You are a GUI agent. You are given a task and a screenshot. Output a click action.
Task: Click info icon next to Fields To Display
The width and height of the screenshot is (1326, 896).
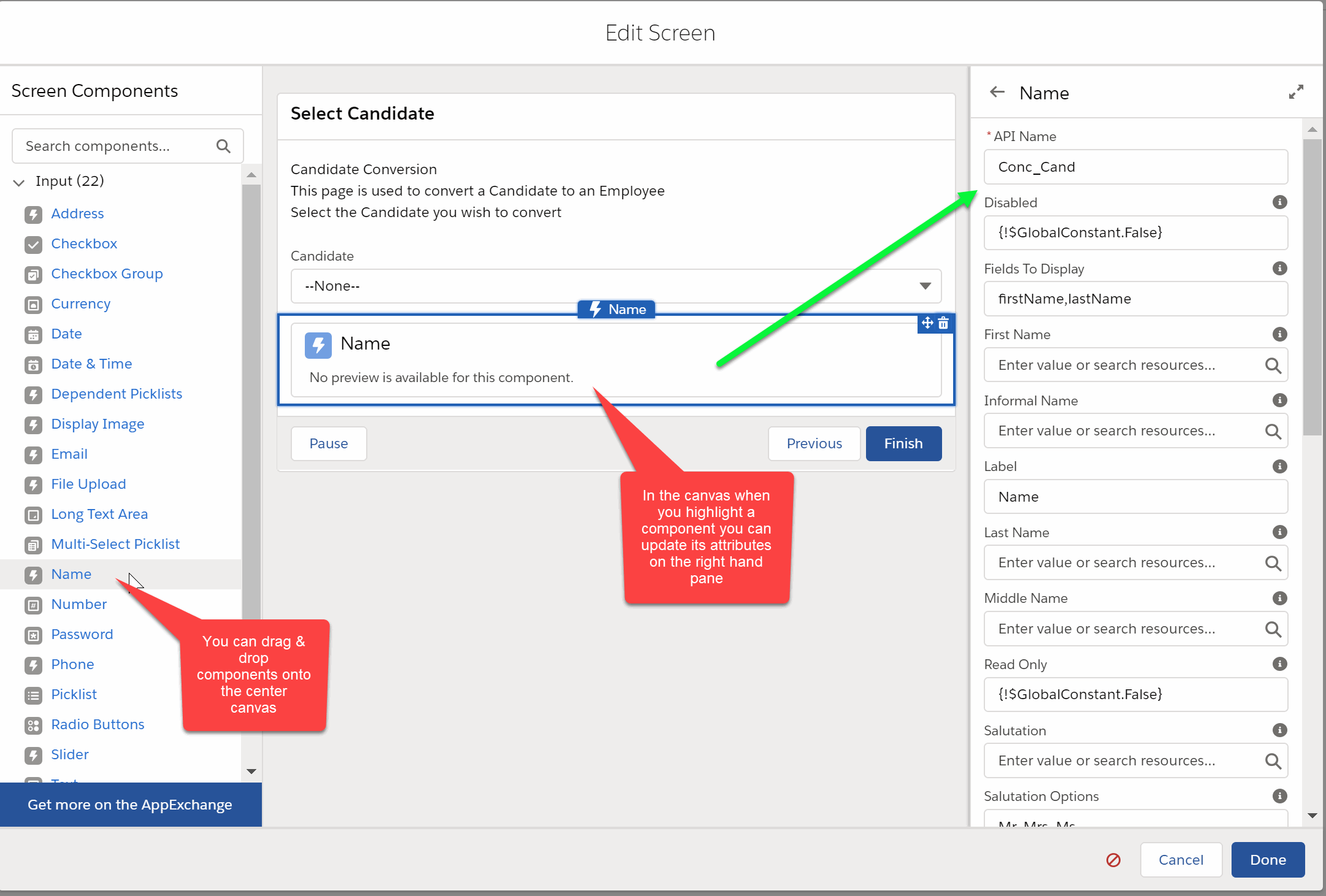tap(1279, 269)
